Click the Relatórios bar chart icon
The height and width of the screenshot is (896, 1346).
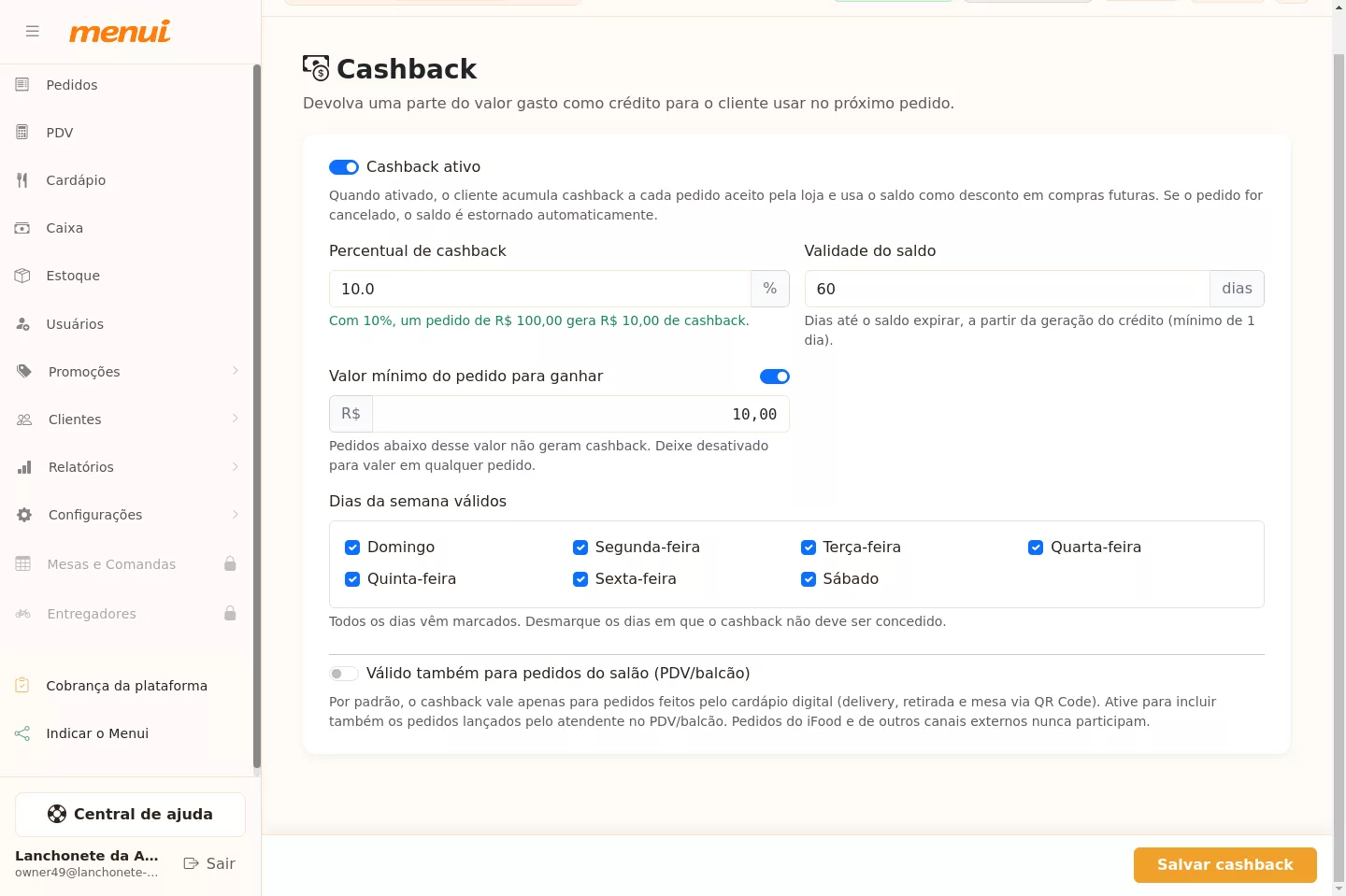(x=24, y=467)
